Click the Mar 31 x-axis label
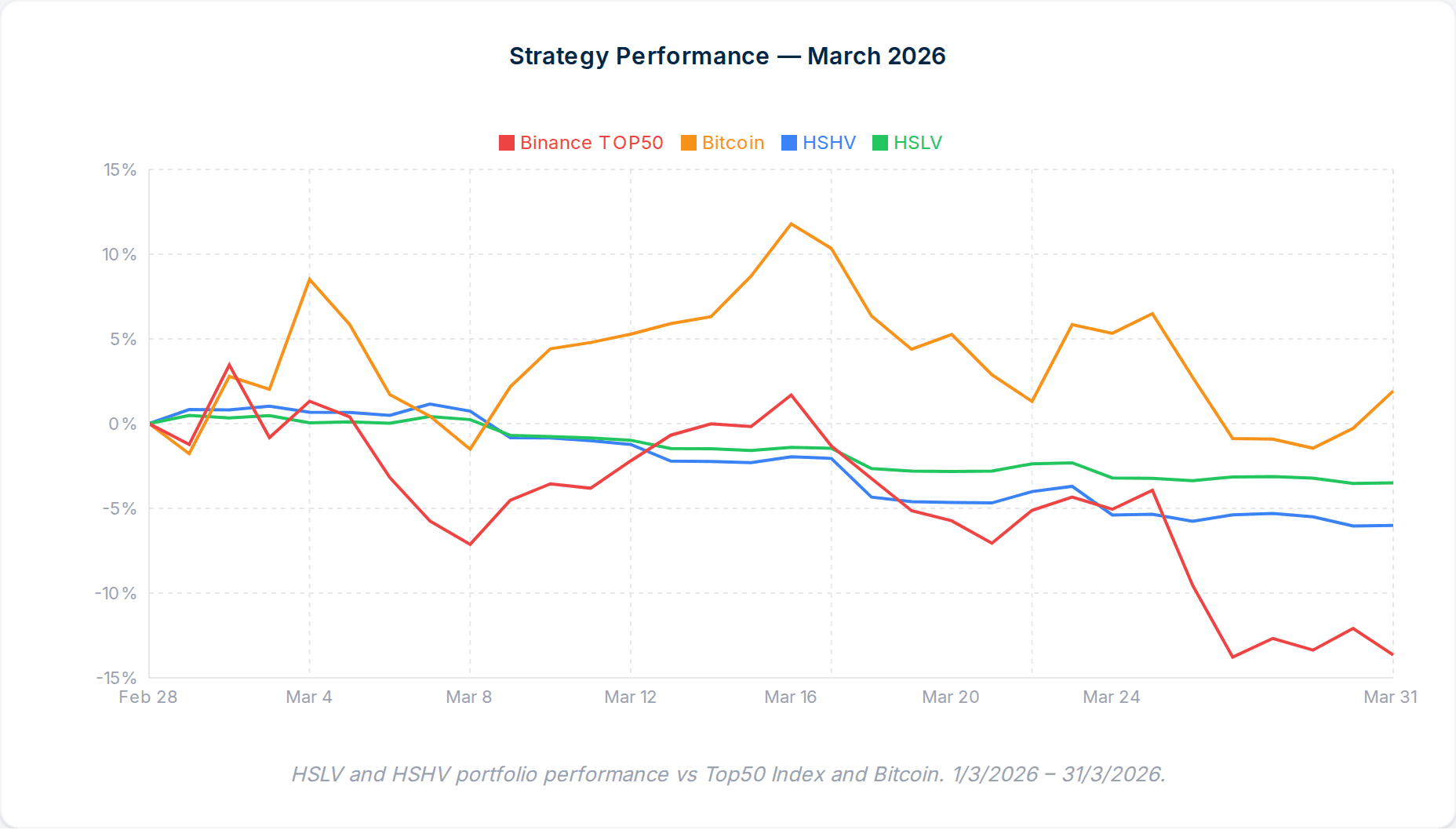The width and height of the screenshot is (1456, 830). tap(1390, 697)
